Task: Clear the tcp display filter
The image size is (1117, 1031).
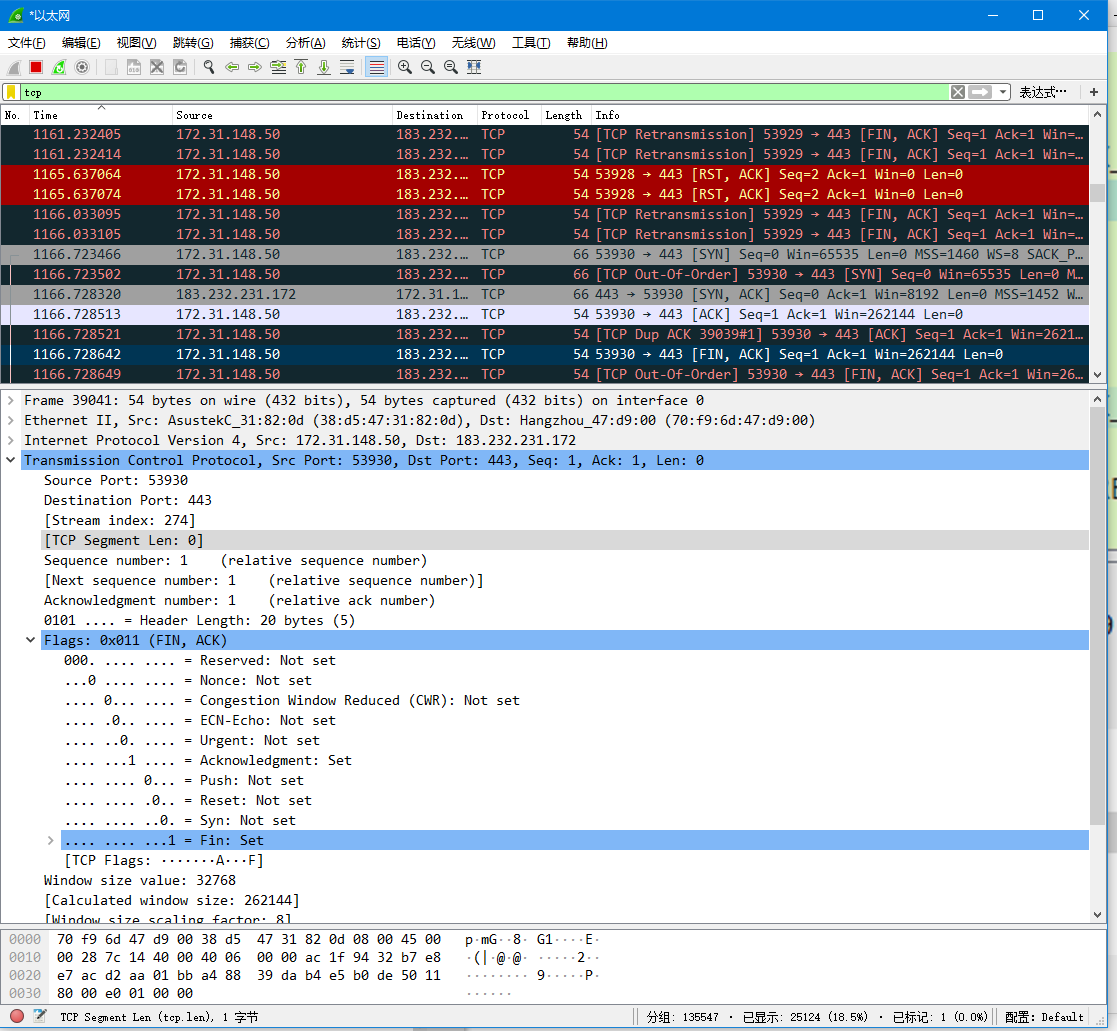Action: point(958,92)
